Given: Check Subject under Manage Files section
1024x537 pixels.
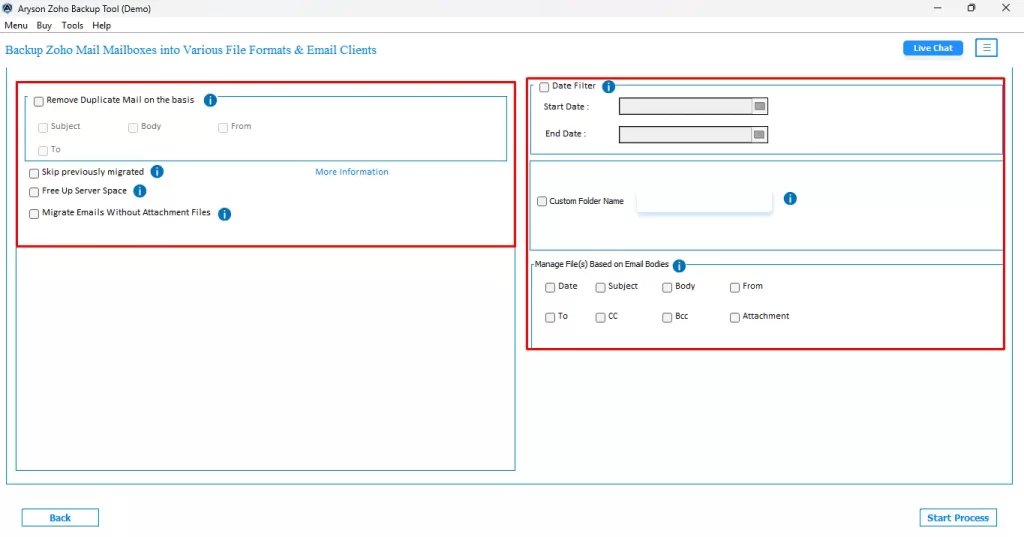Looking at the screenshot, I should click(600, 287).
